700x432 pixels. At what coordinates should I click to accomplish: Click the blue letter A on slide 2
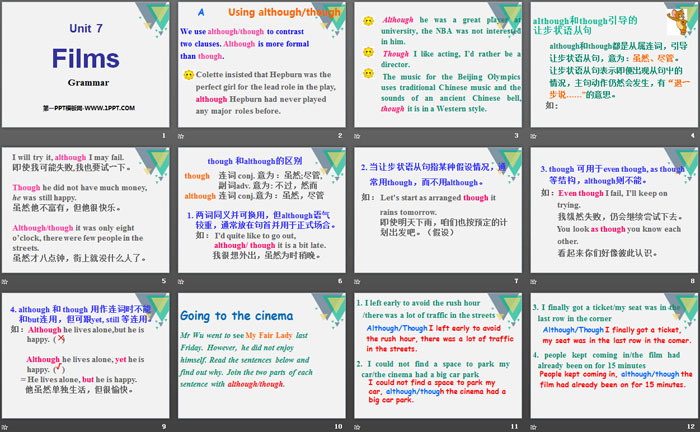click(x=201, y=11)
